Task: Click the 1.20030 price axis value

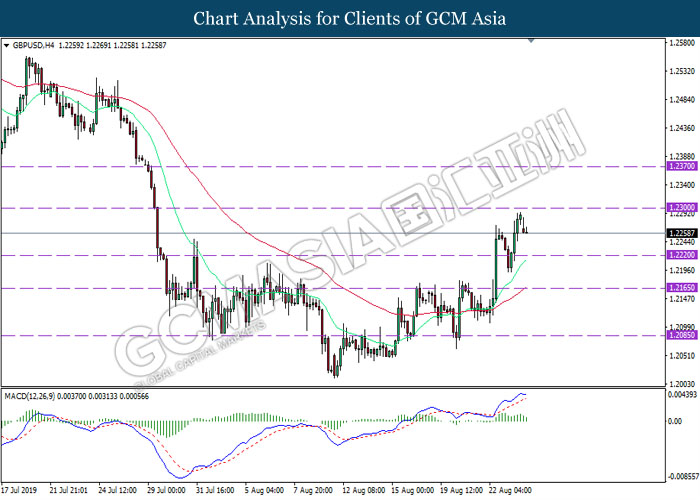Action: [x=683, y=384]
